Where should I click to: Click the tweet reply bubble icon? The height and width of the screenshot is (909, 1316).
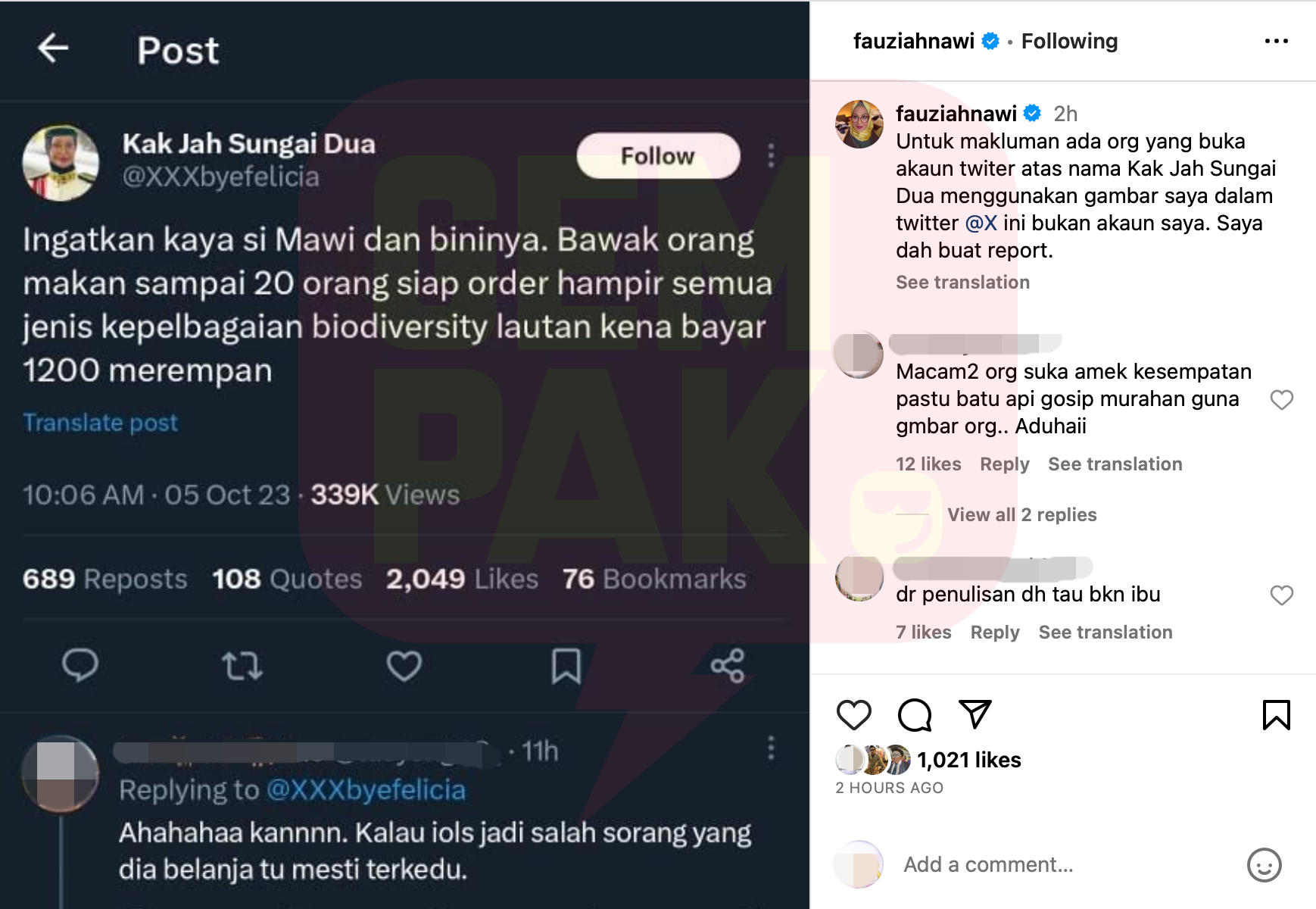pyautogui.click(x=80, y=666)
